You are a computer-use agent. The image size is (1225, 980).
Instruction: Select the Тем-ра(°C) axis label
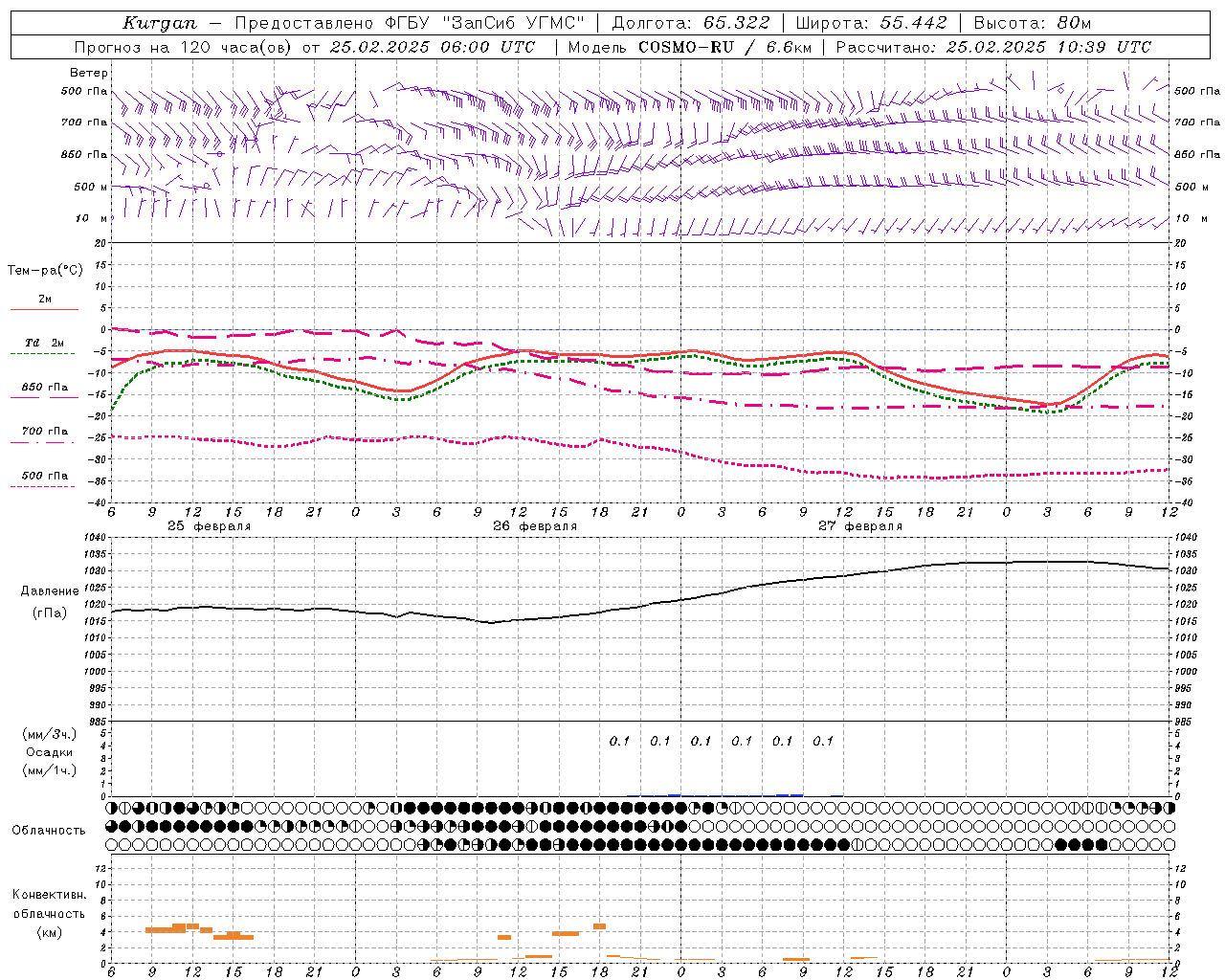click(45, 271)
